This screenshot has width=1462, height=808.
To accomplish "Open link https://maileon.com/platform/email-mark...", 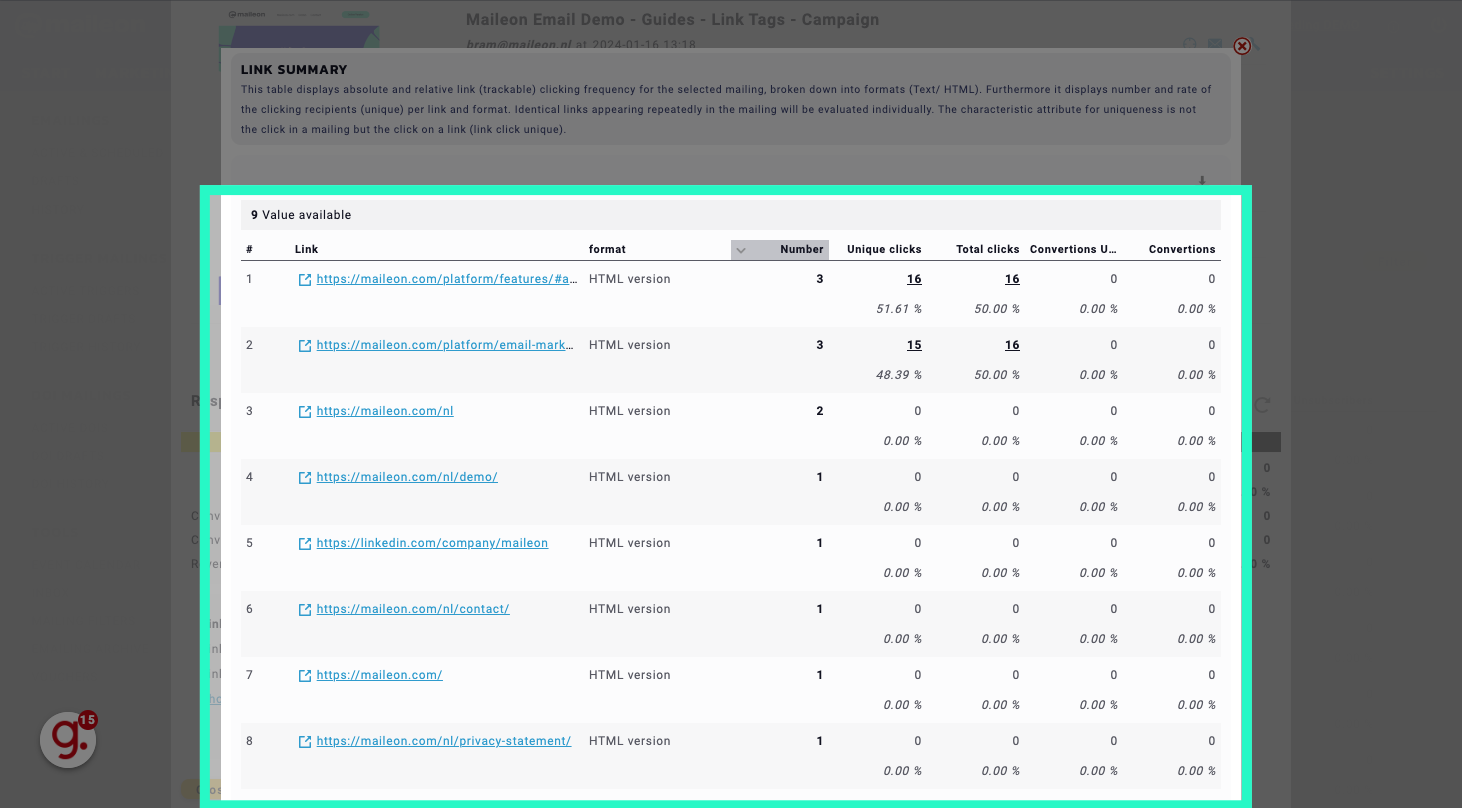I will 445,345.
